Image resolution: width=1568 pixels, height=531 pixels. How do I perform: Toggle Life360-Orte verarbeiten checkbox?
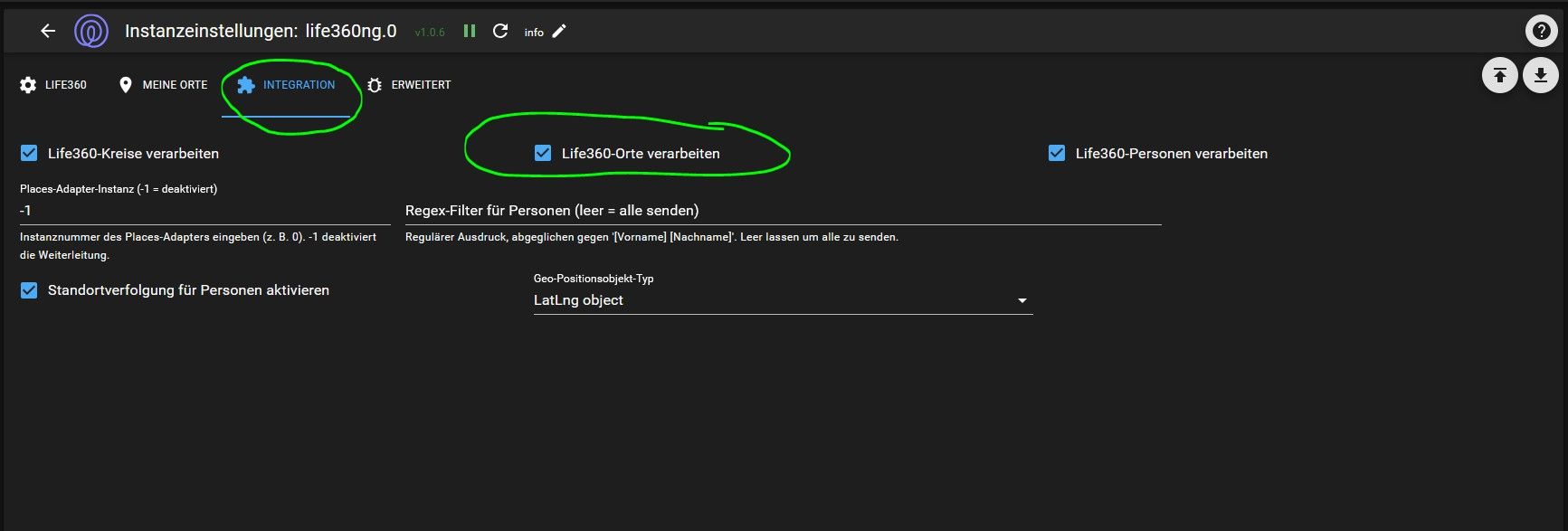click(x=543, y=153)
